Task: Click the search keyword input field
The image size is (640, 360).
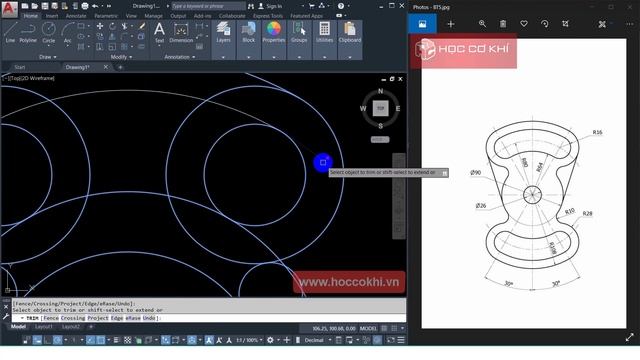Action: click(x=208, y=6)
